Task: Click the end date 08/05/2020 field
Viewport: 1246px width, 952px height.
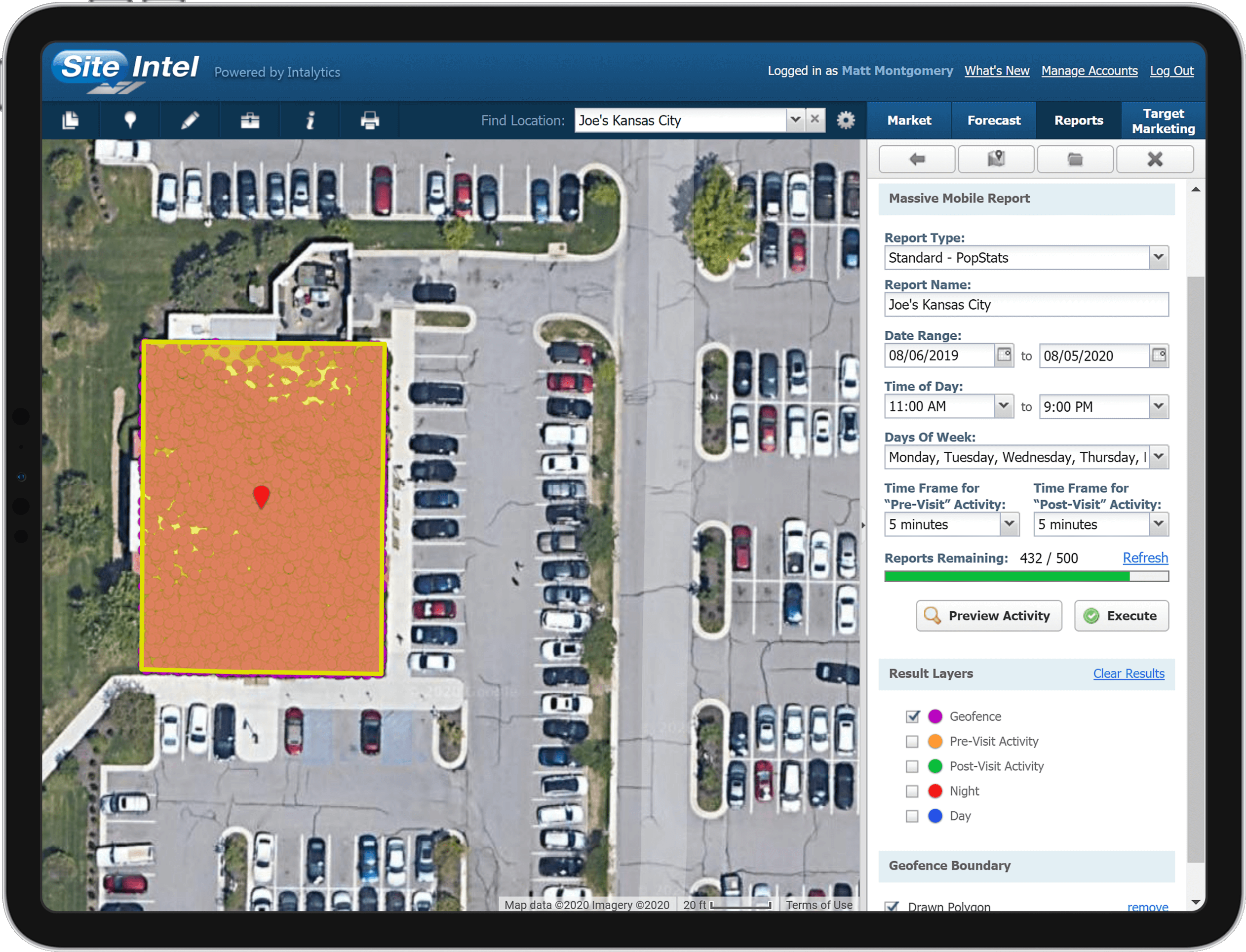Action: click(1094, 356)
